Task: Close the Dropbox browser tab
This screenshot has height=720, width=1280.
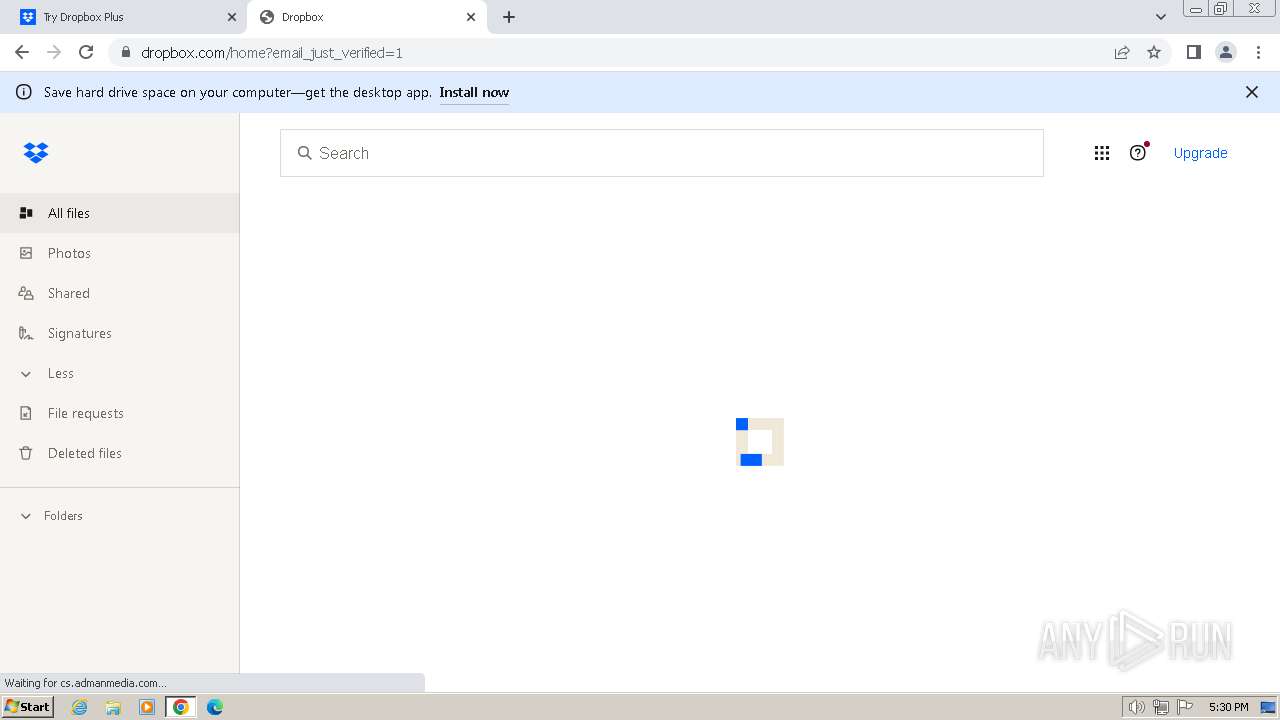Action: [471, 17]
